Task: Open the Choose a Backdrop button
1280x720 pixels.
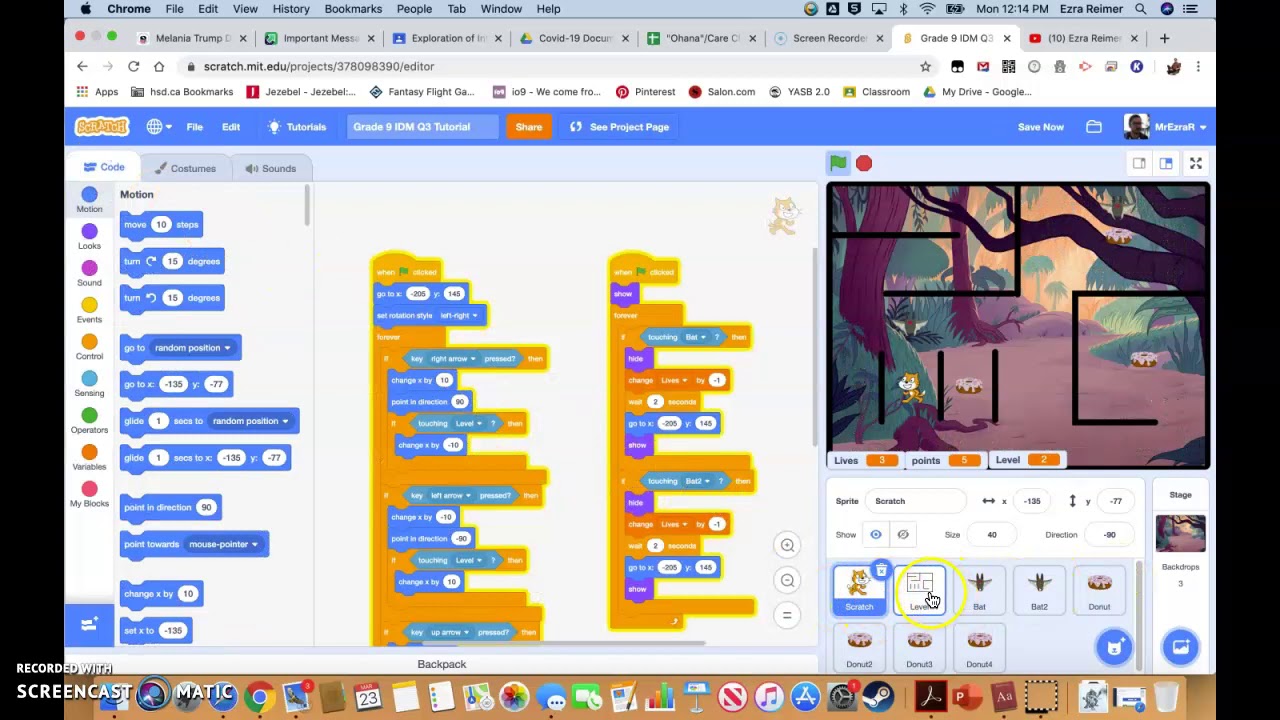Action: coord(1180,647)
